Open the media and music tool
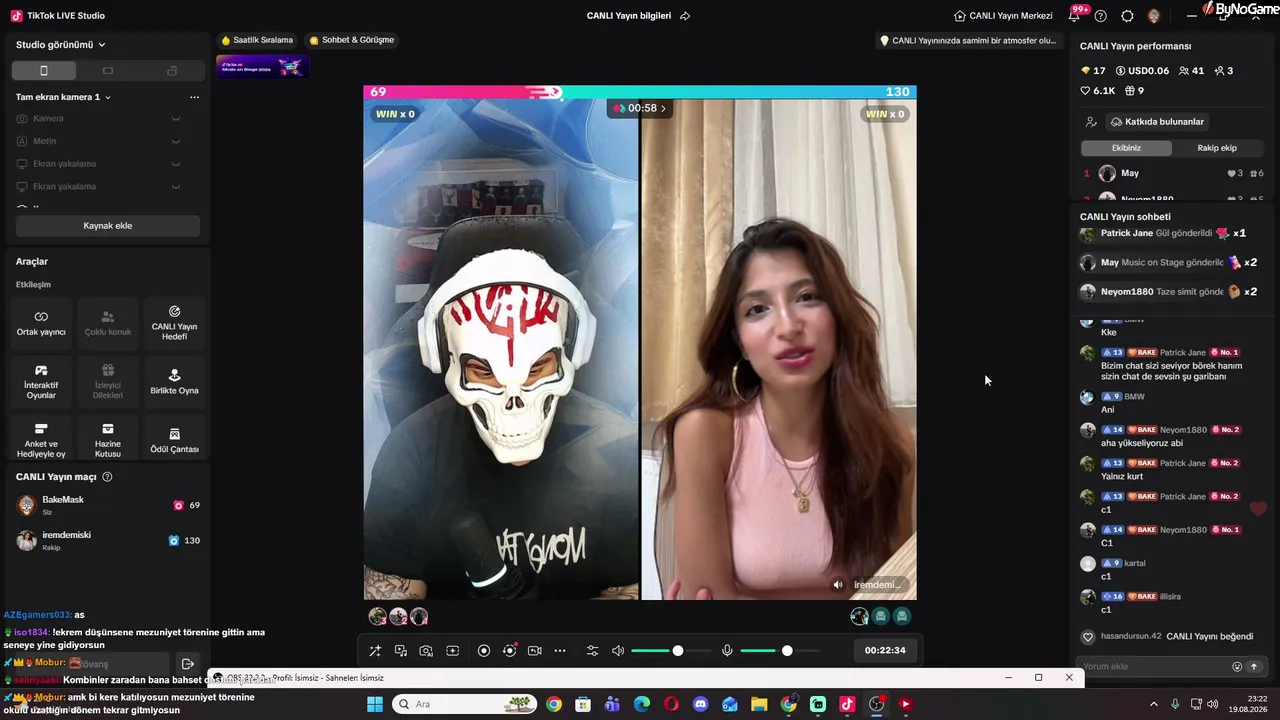This screenshot has height=720, width=1280. tap(401, 651)
